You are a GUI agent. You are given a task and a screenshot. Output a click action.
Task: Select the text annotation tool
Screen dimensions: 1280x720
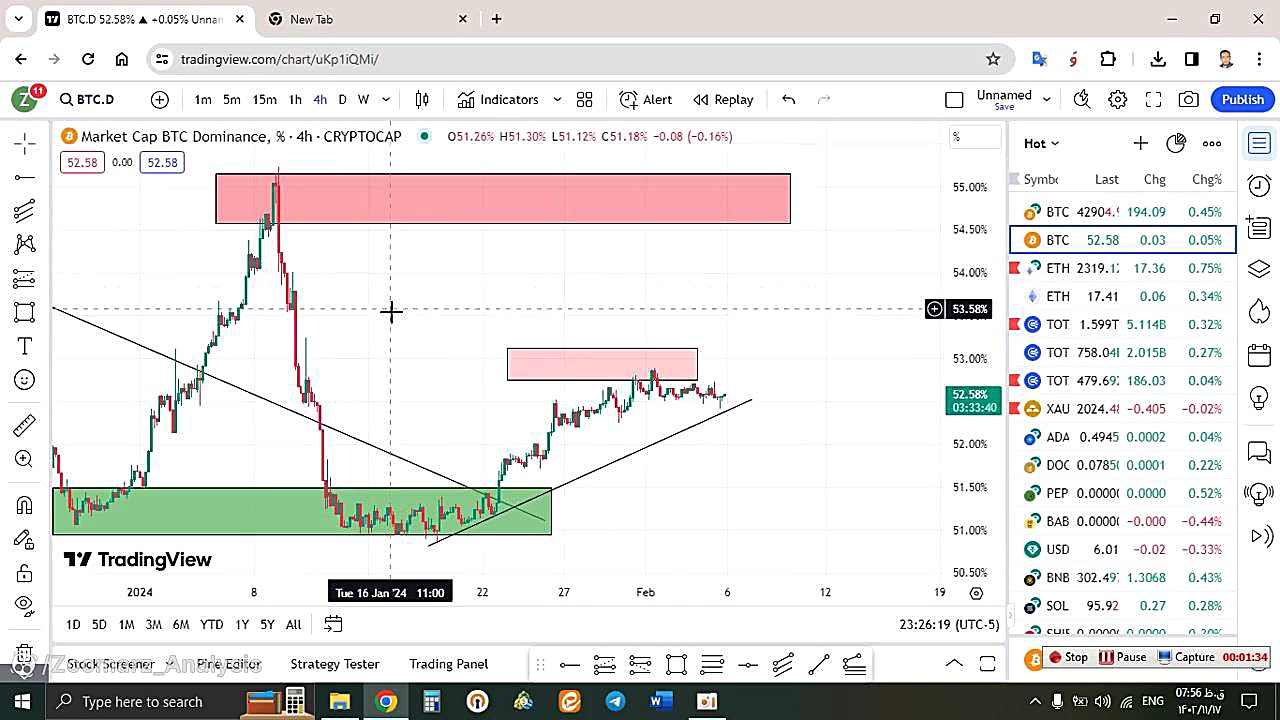25,346
